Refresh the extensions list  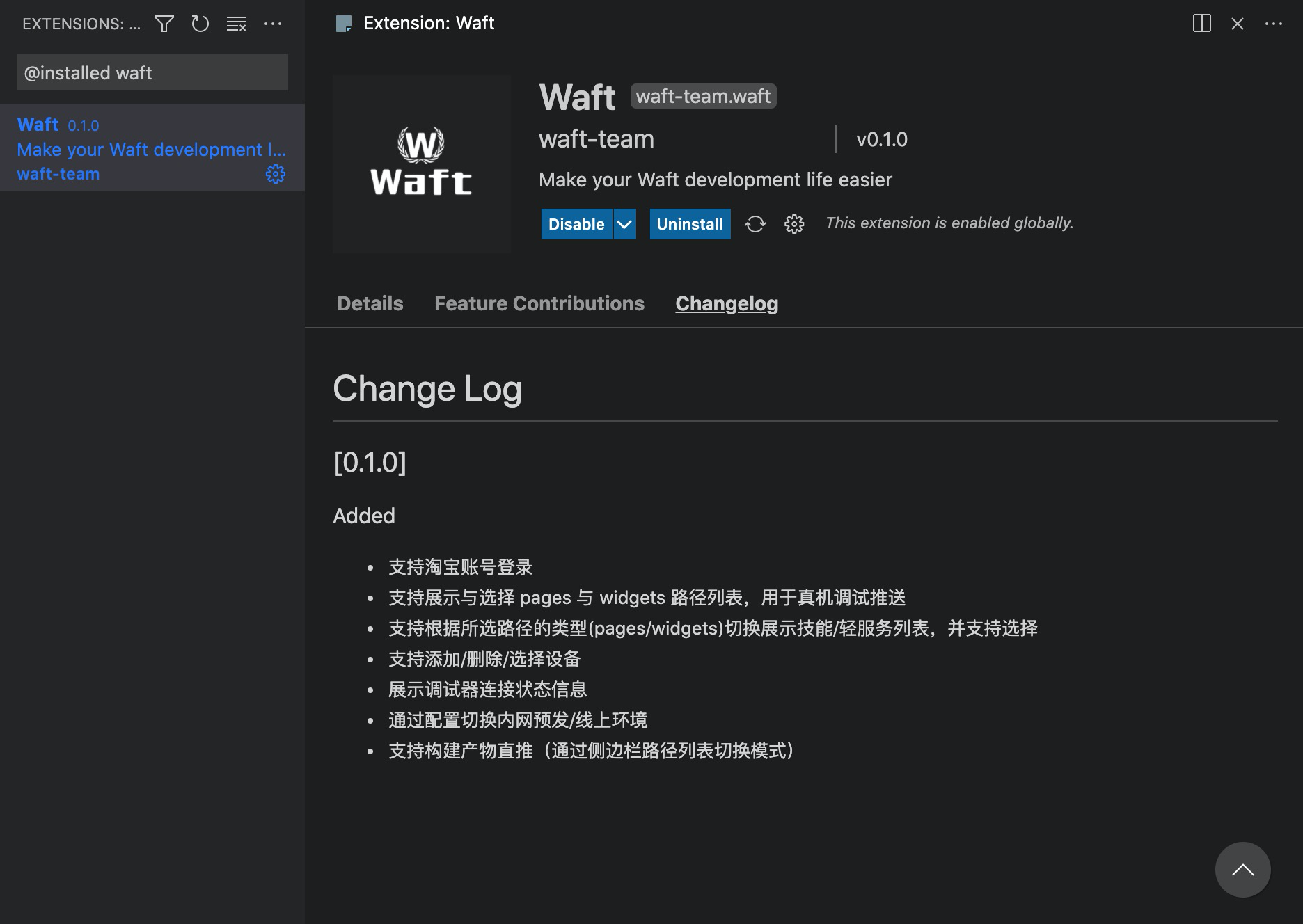200,24
